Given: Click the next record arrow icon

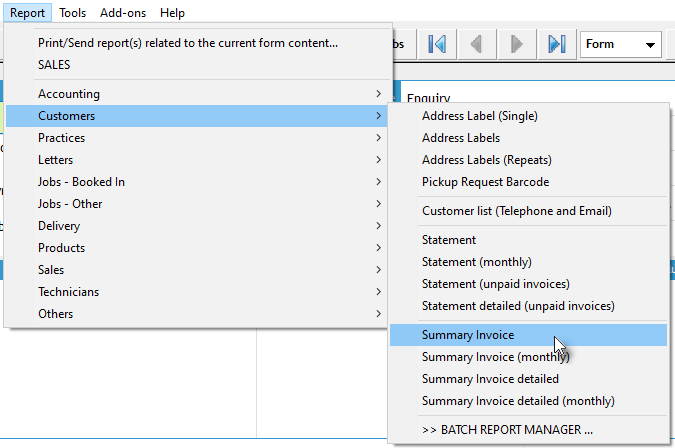Looking at the screenshot, I should 516,44.
